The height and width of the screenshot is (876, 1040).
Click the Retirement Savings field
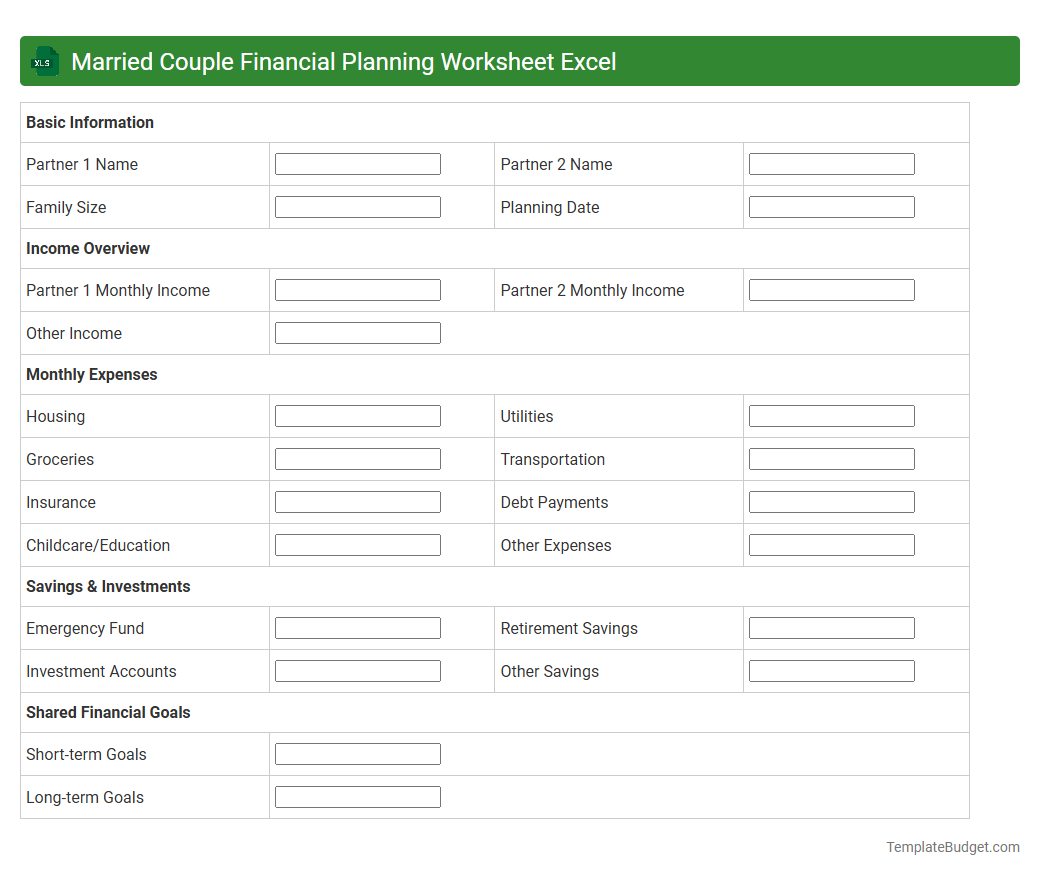tap(831, 627)
